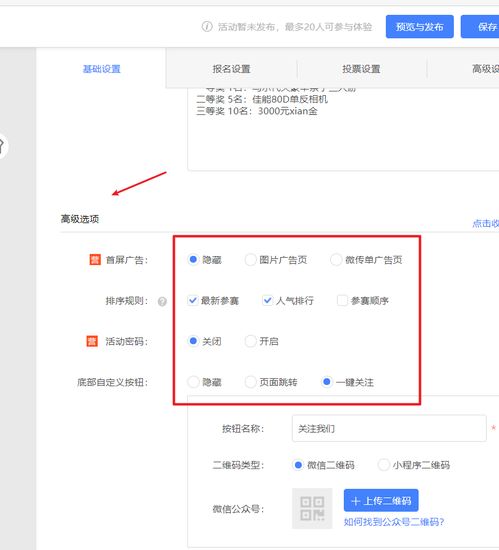
Task: Open the 如何找到公众号二维码? link
Action: click(394, 522)
